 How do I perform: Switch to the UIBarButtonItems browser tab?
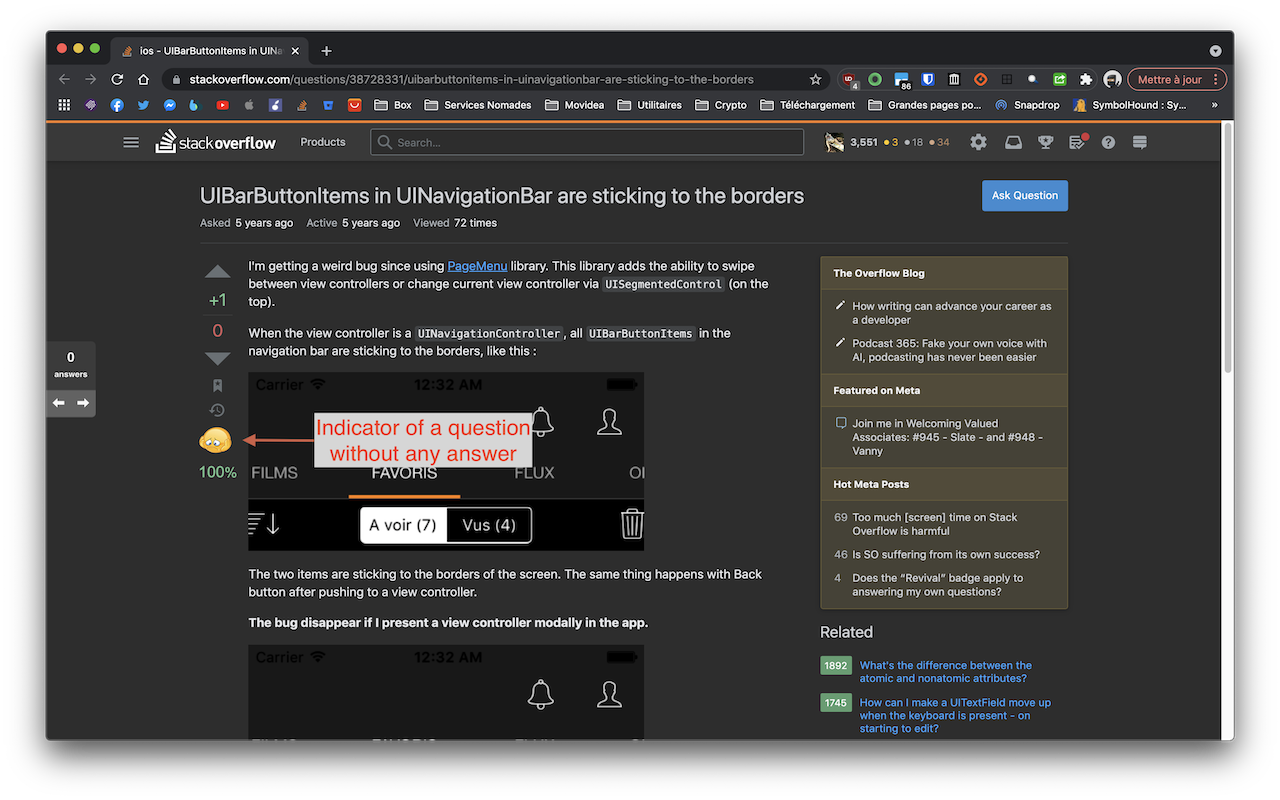pos(205,50)
